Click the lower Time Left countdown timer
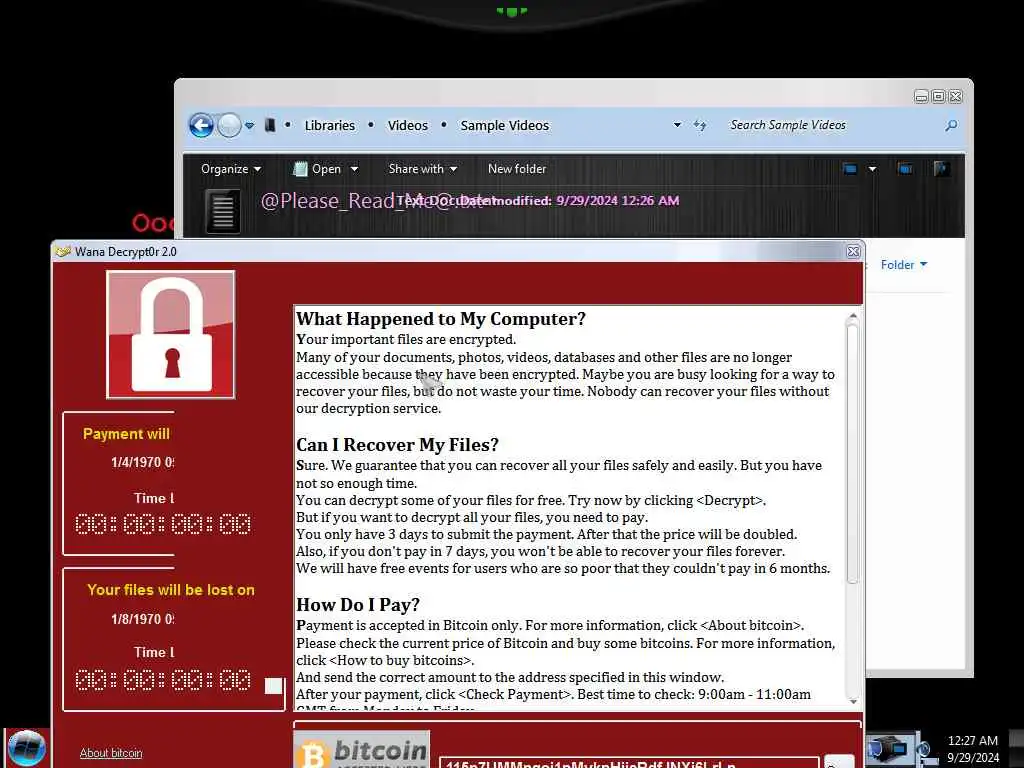 click(163, 680)
